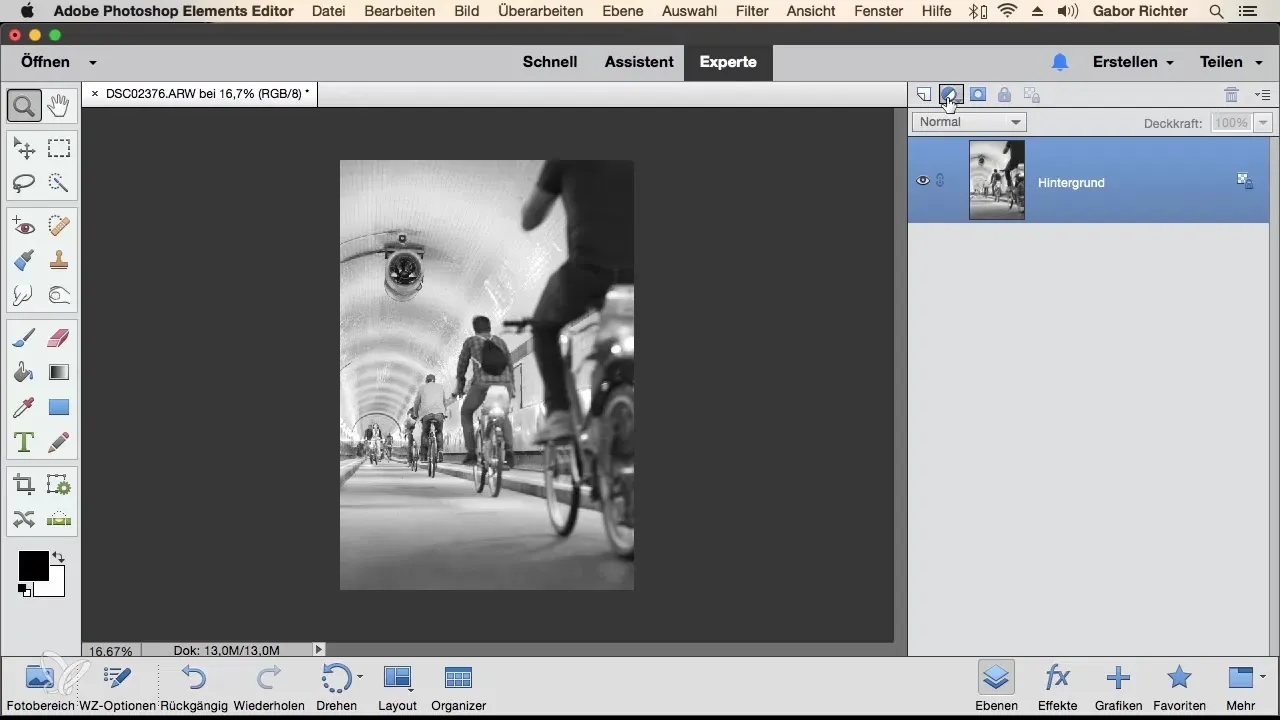Image resolution: width=1280 pixels, height=720 pixels.
Task: Select the Sponge tool
Action: [x=59, y=295]
